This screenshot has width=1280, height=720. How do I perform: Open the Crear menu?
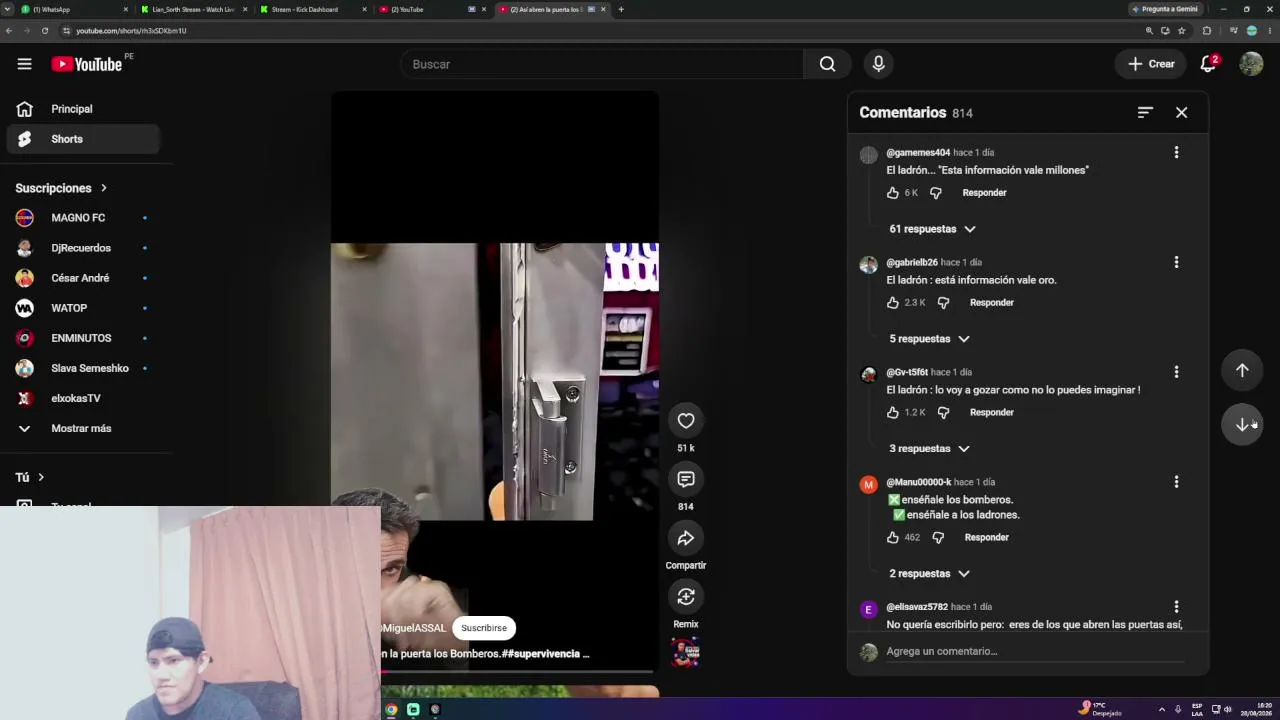1151,64
